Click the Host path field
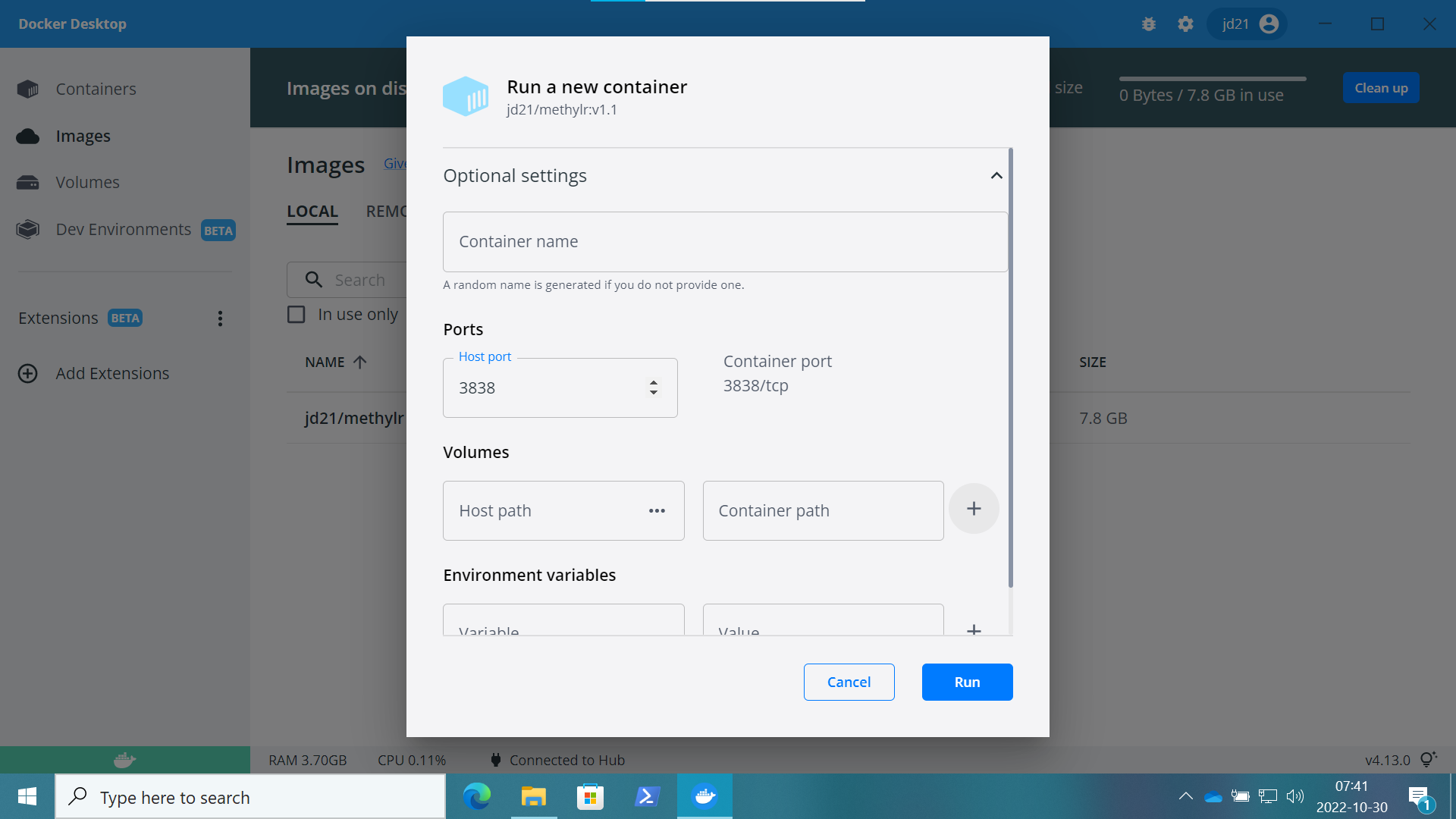1456x819 pixels. (563, 511)
